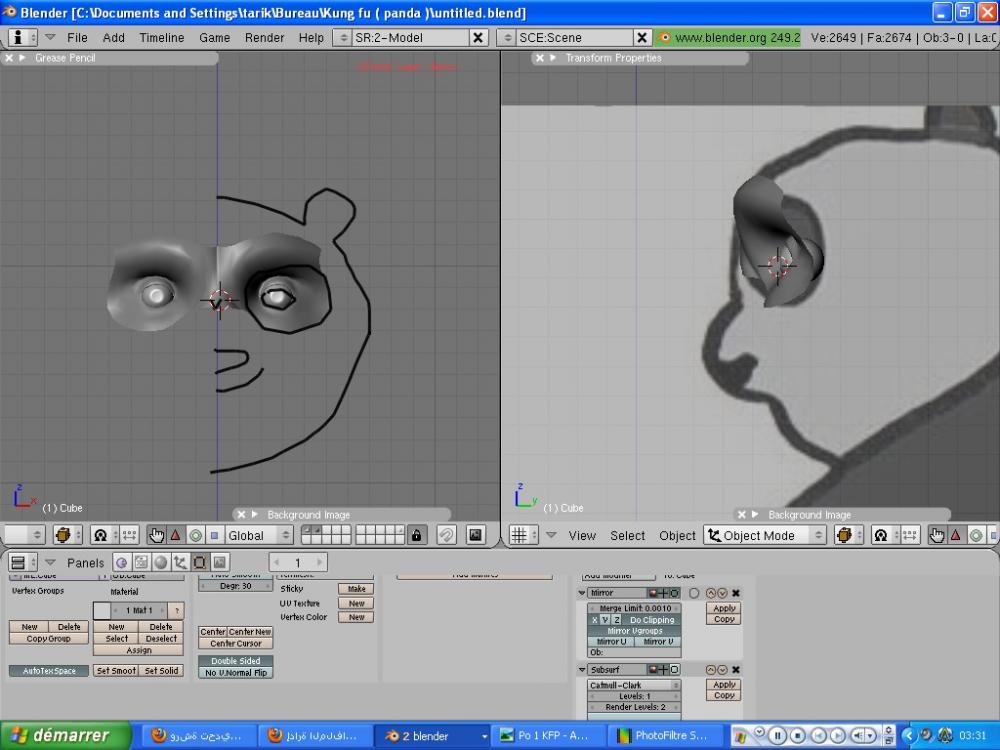The image size is (1000, 750).
Task: Toggle Mirror modifier render enable icon
Action: click(653, 593)
